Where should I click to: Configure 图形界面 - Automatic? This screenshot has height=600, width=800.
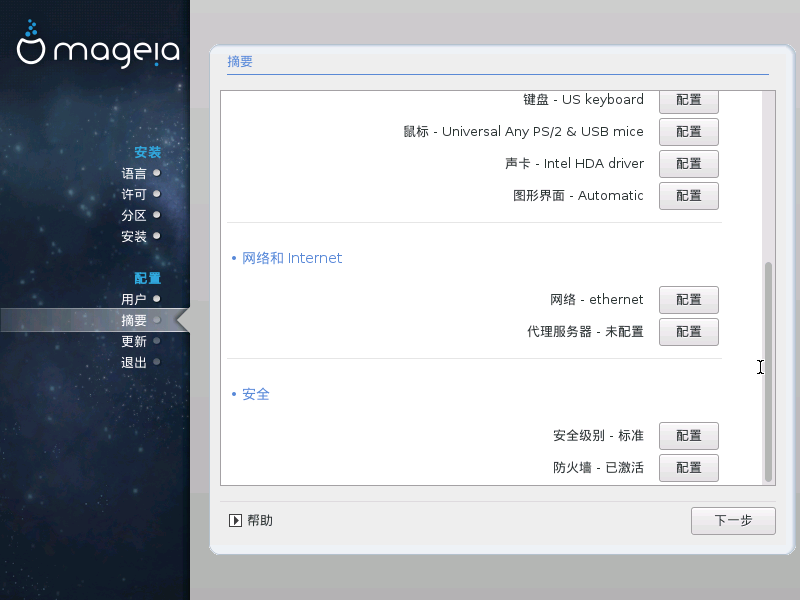(689, 196)
